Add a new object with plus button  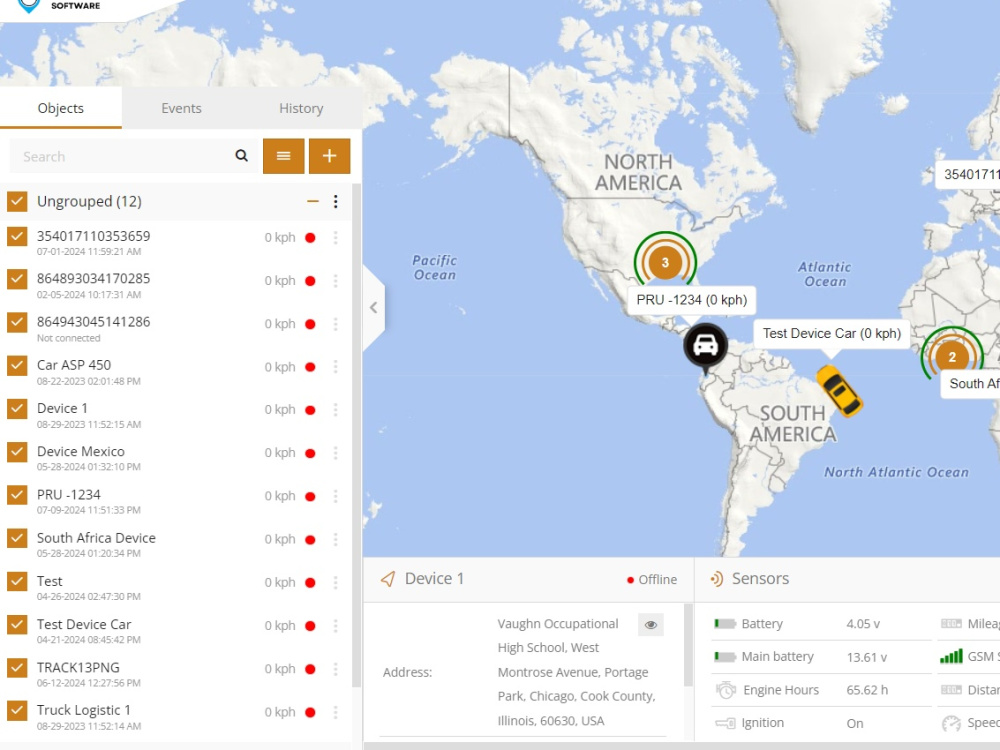tap(330, 156)
